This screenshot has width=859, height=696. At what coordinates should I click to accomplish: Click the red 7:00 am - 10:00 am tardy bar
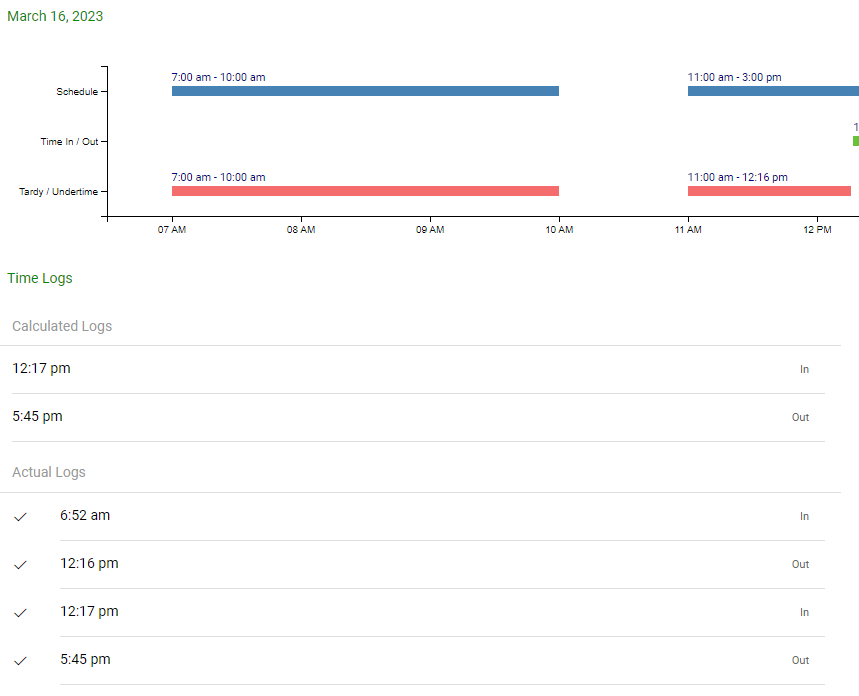(x=365, y=191)
